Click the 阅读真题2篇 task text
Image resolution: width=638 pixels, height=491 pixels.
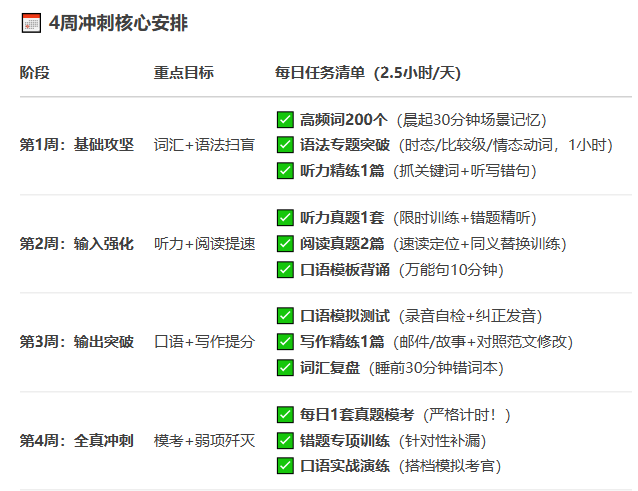click(342, 244)
